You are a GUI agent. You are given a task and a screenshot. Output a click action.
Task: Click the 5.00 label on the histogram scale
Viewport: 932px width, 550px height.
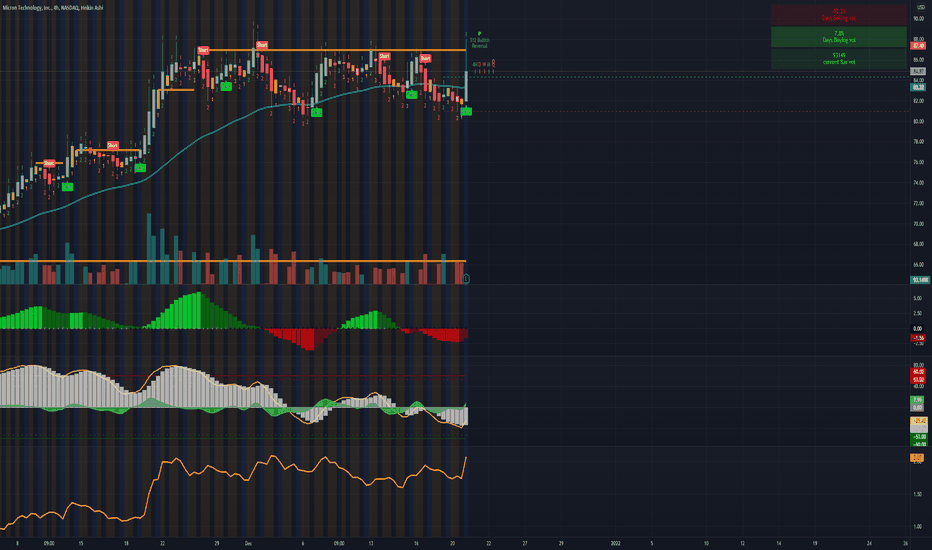[x=918, y=298]
